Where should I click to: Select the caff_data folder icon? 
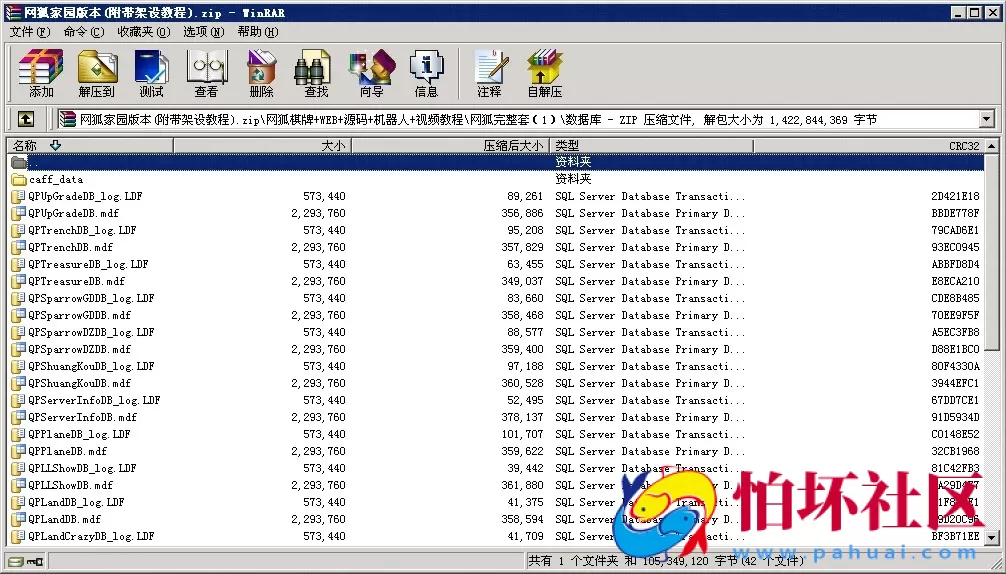[x=19, y=179]
